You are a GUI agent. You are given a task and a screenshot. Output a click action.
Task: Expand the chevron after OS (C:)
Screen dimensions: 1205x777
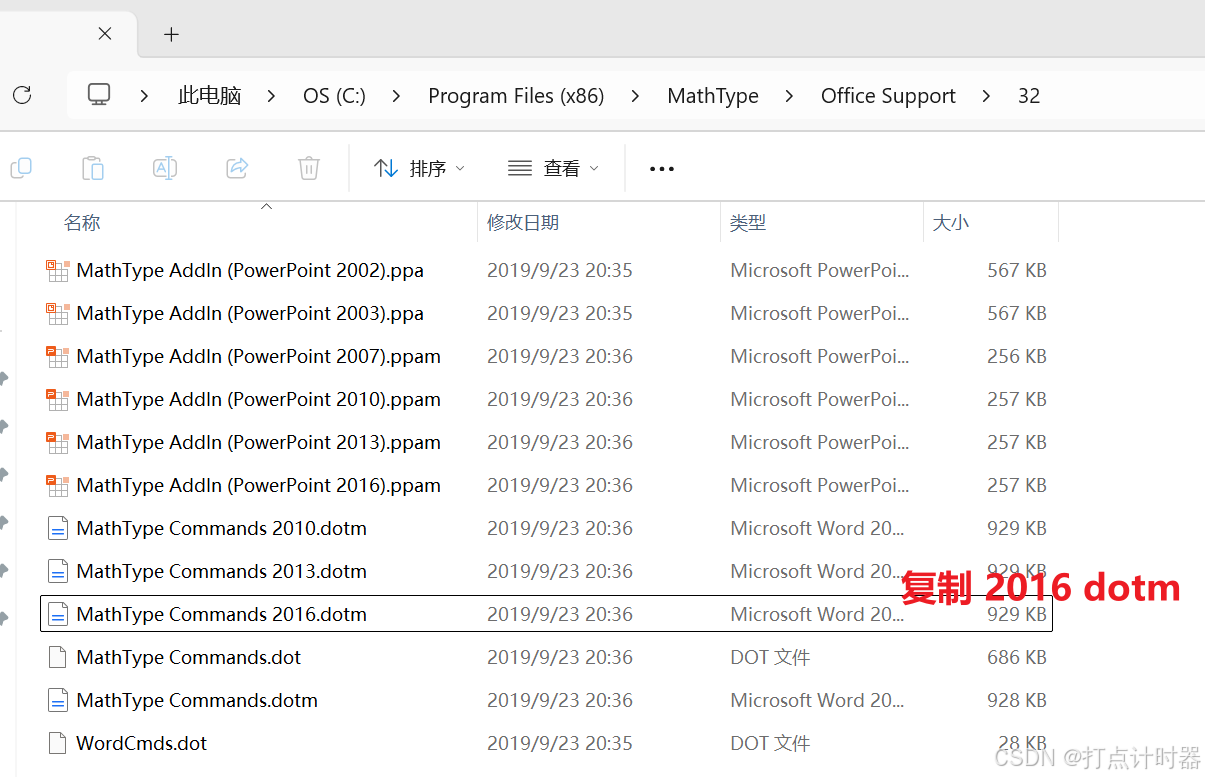click(x=397, y=96)
